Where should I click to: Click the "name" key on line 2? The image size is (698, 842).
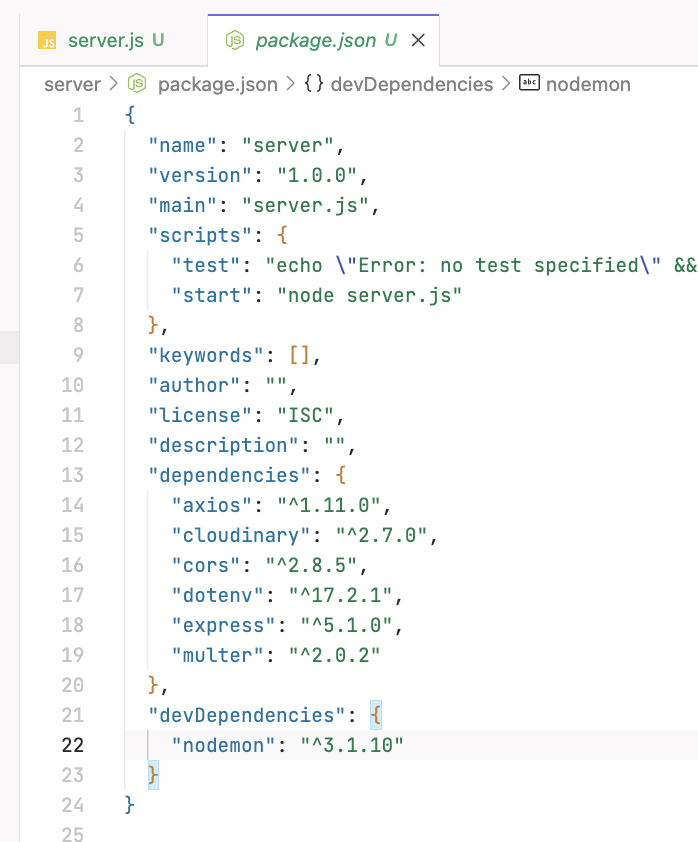coord(183,146)
